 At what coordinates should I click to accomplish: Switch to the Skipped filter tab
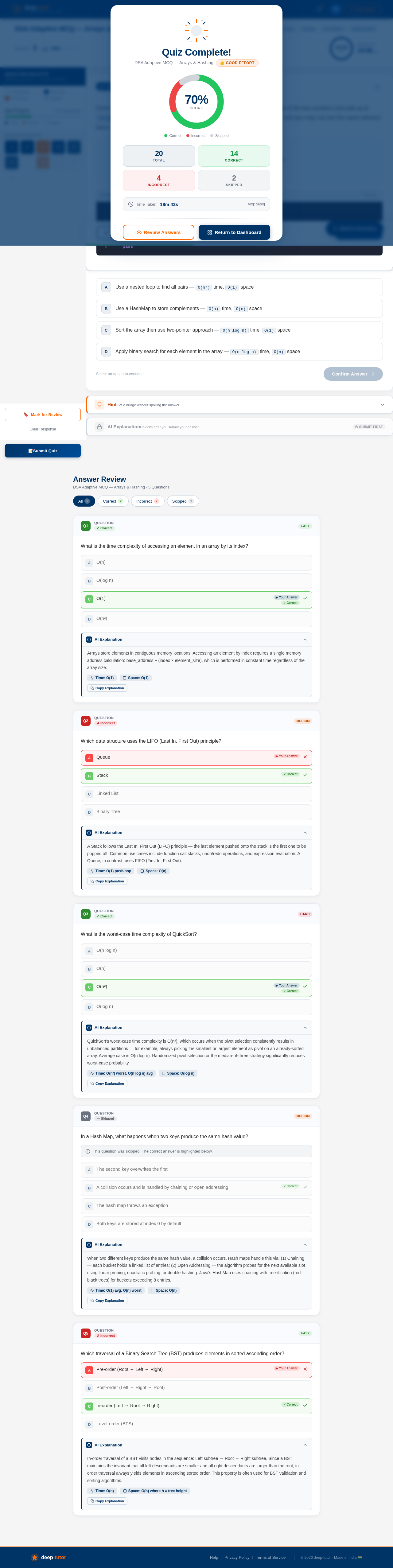click(x=182, y=502)
